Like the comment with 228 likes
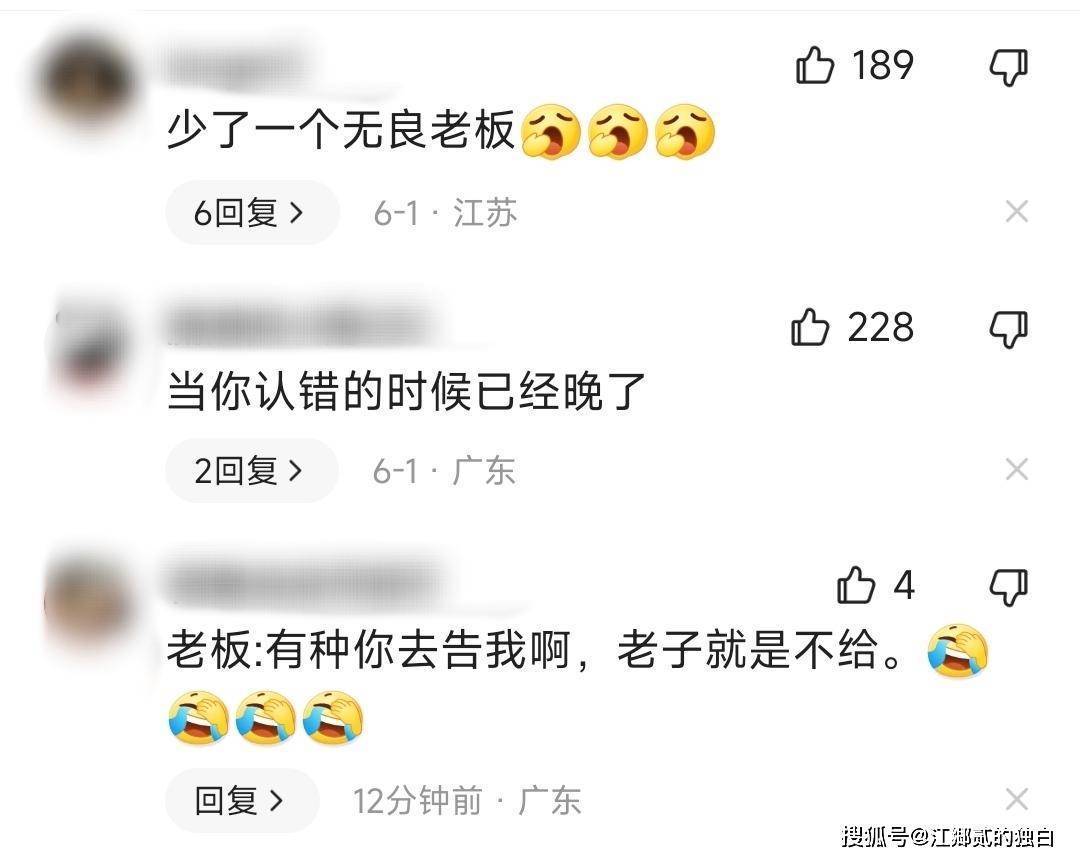 point(810,326)
